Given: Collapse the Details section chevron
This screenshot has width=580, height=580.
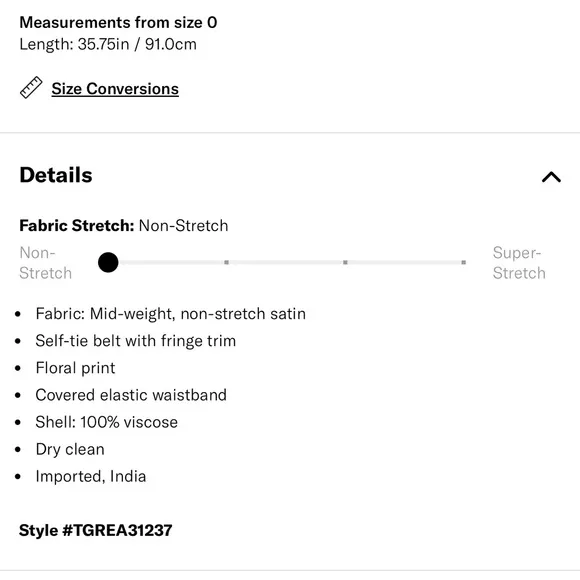Looking at the screenshot, I should [x=551, y=177].
